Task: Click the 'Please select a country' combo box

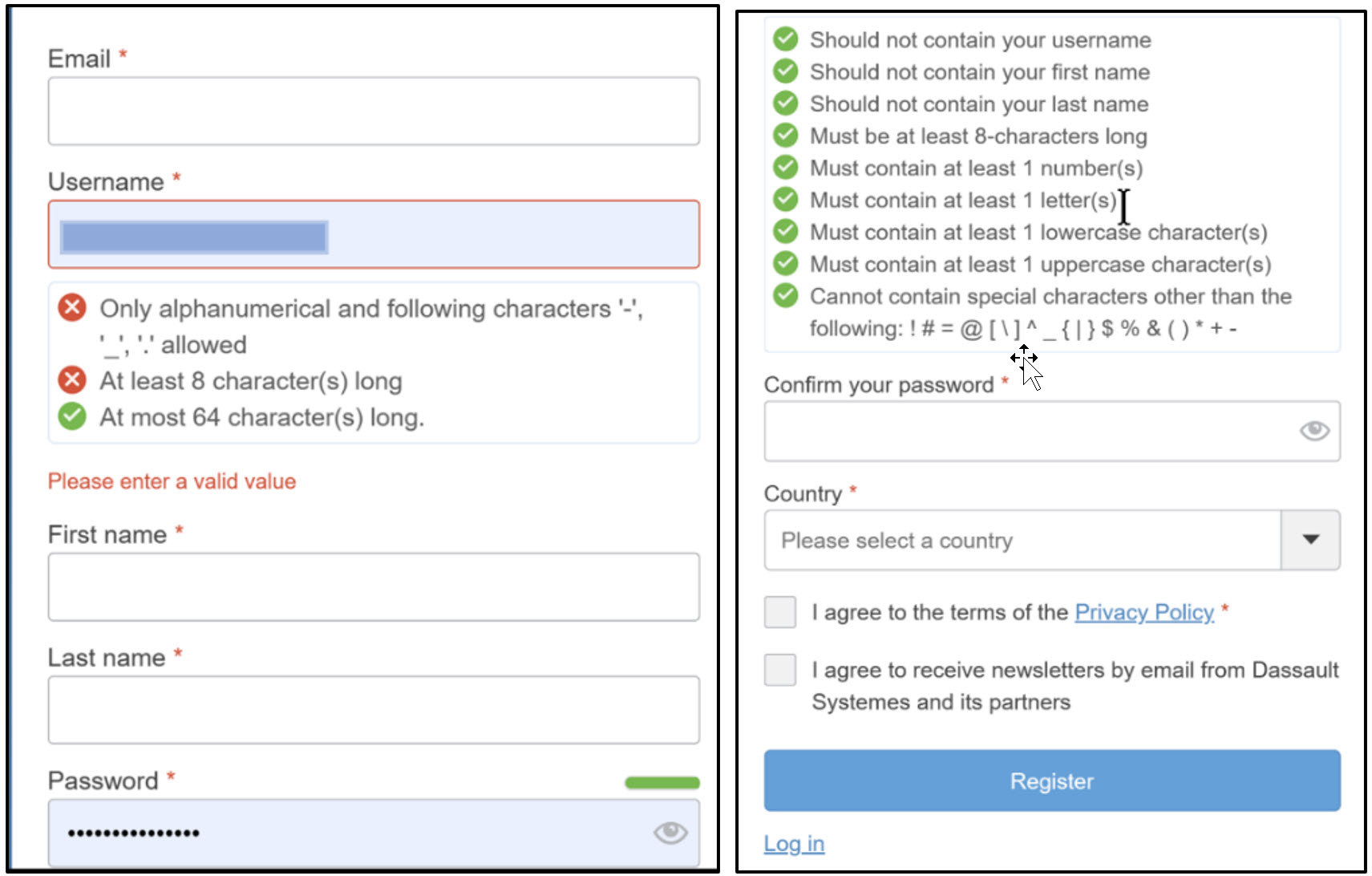Action: pyautogui.click(x=1022, y=540)
